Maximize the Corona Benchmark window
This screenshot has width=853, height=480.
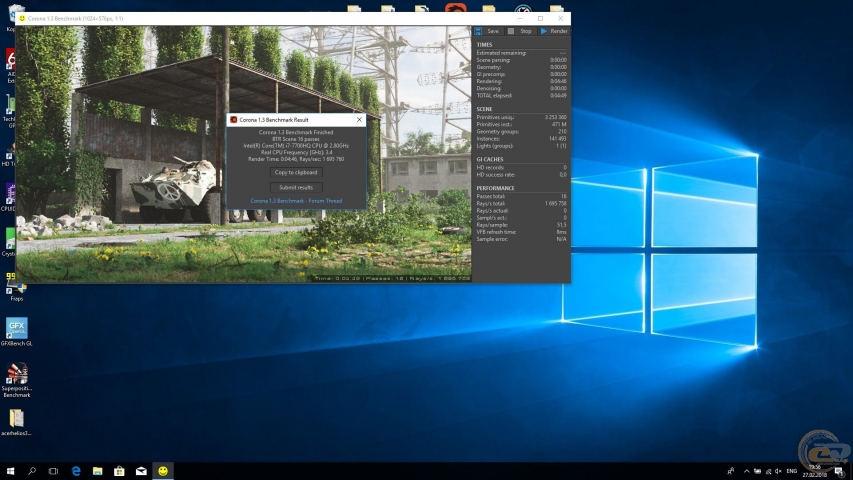pyautogui.click(x=540, y=19)
